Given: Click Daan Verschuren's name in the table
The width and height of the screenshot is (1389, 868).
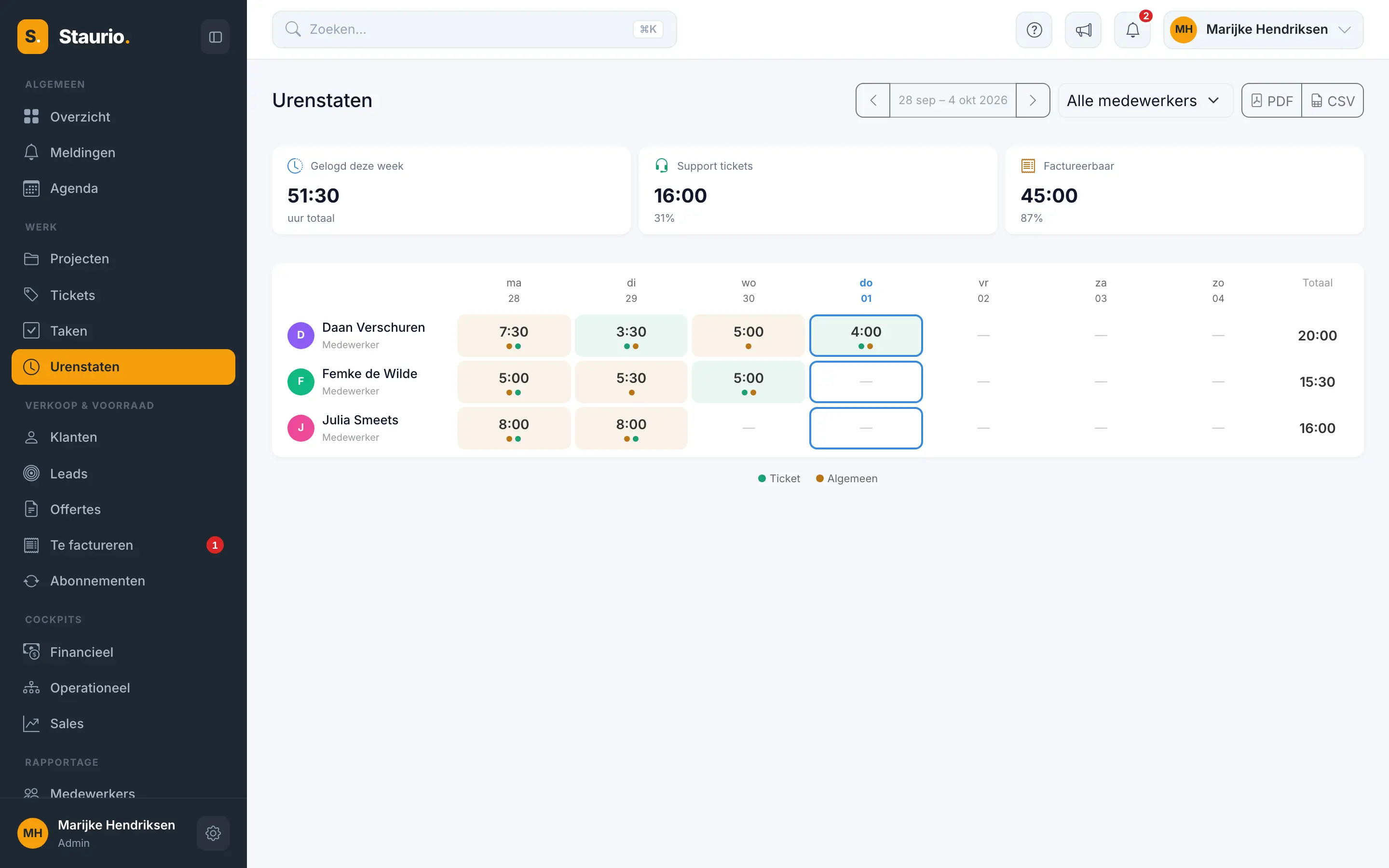Looking at the screenshot, I should coord(374,327).
